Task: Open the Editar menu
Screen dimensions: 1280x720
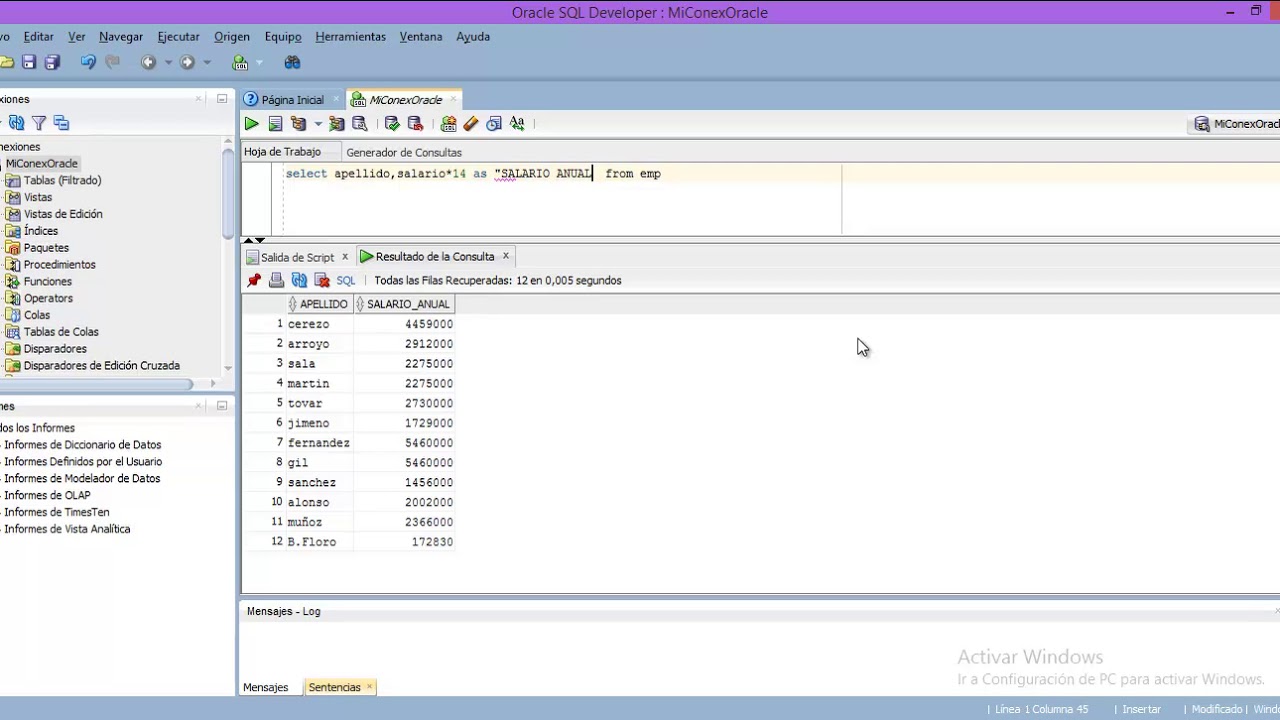Action: point(38,37)
